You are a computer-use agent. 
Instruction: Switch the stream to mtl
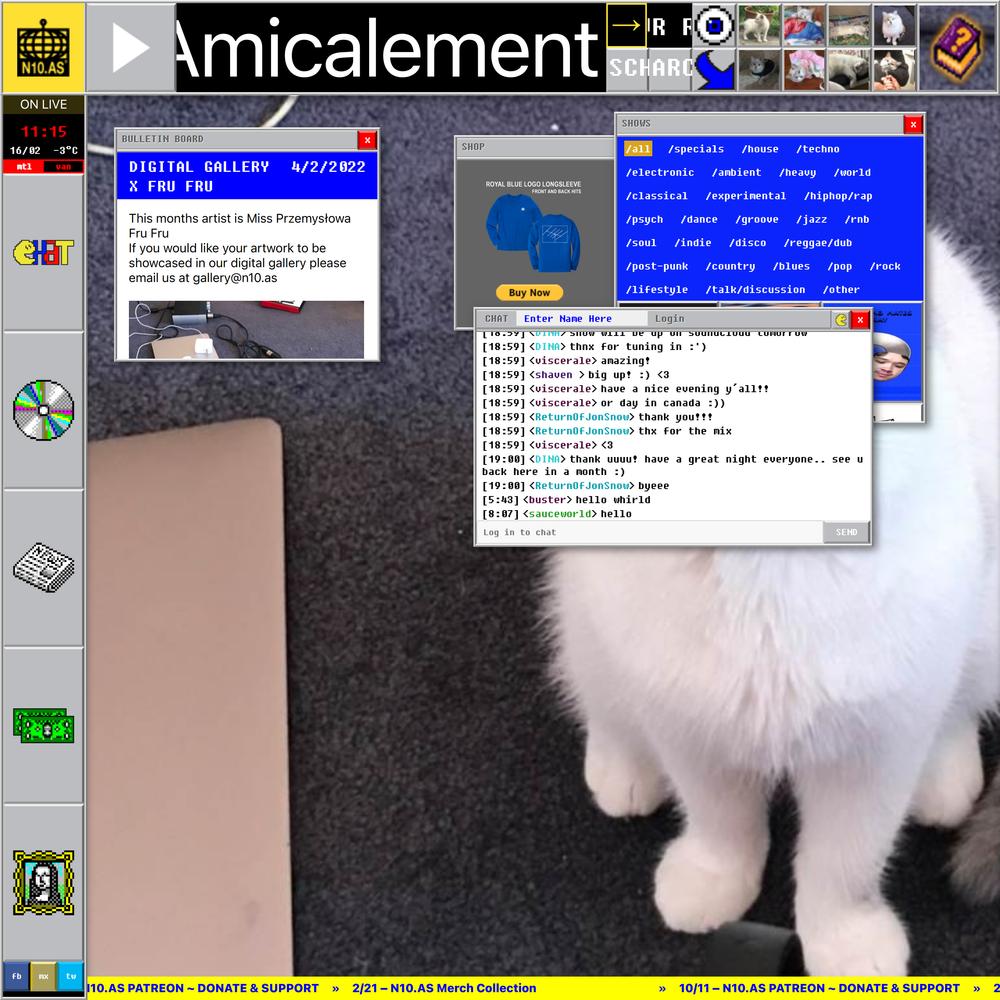[x=23, y=167]
